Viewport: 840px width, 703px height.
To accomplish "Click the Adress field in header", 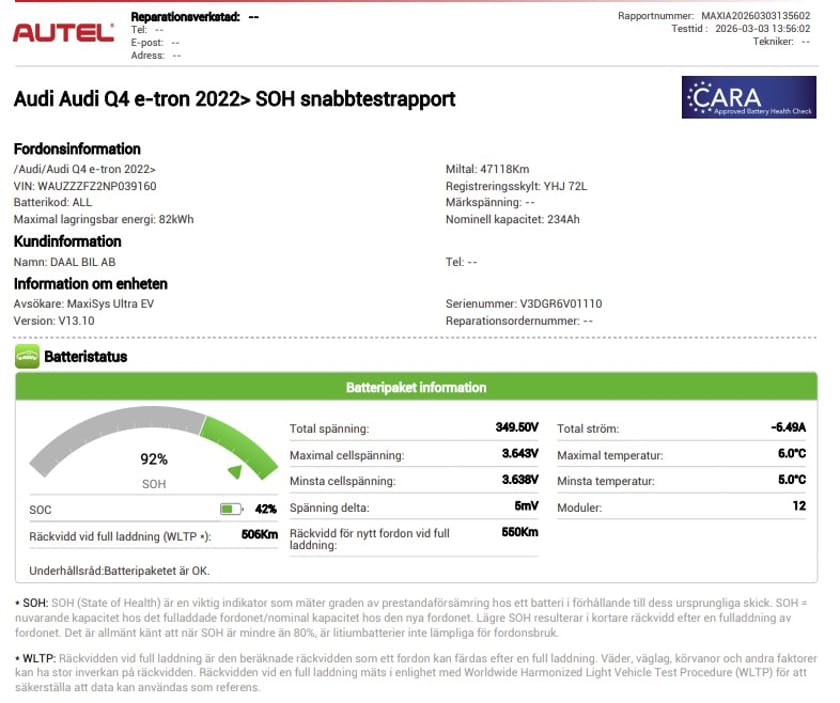I will click(x=156, y=55).
